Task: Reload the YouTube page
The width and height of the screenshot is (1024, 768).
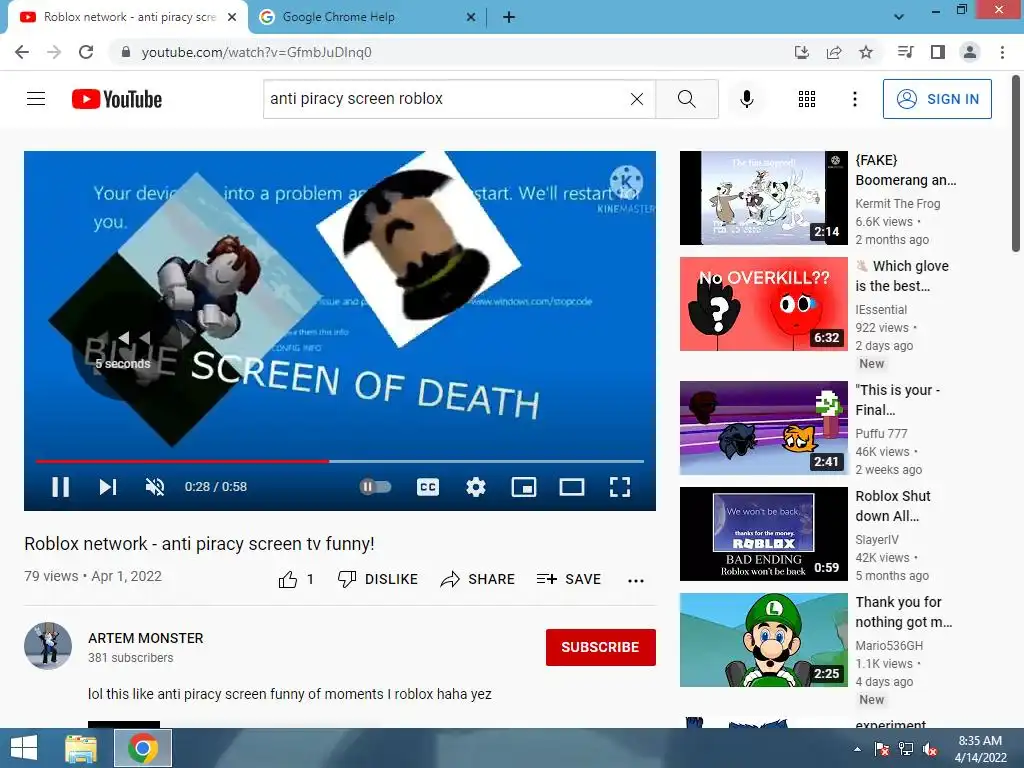Action: click(x=86, y=52)
